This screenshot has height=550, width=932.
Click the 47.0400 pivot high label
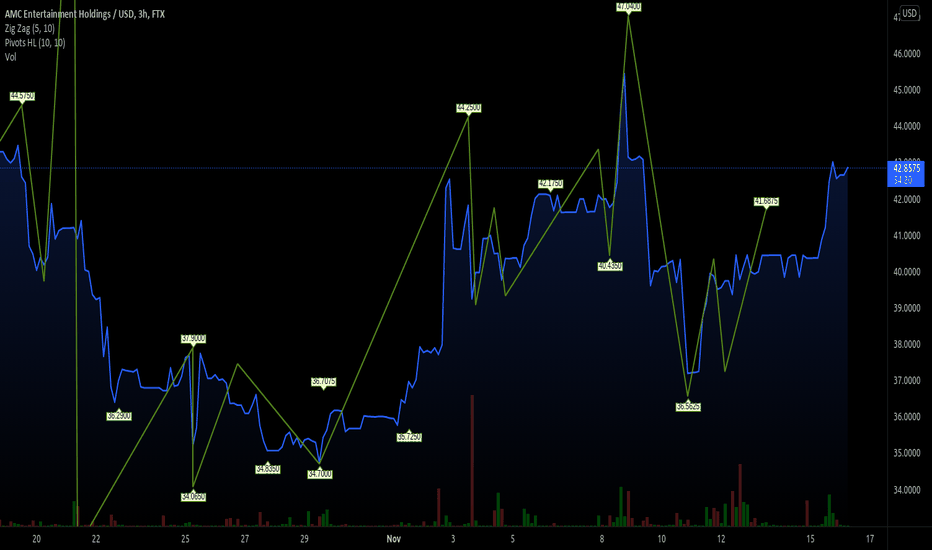[628, 7]
